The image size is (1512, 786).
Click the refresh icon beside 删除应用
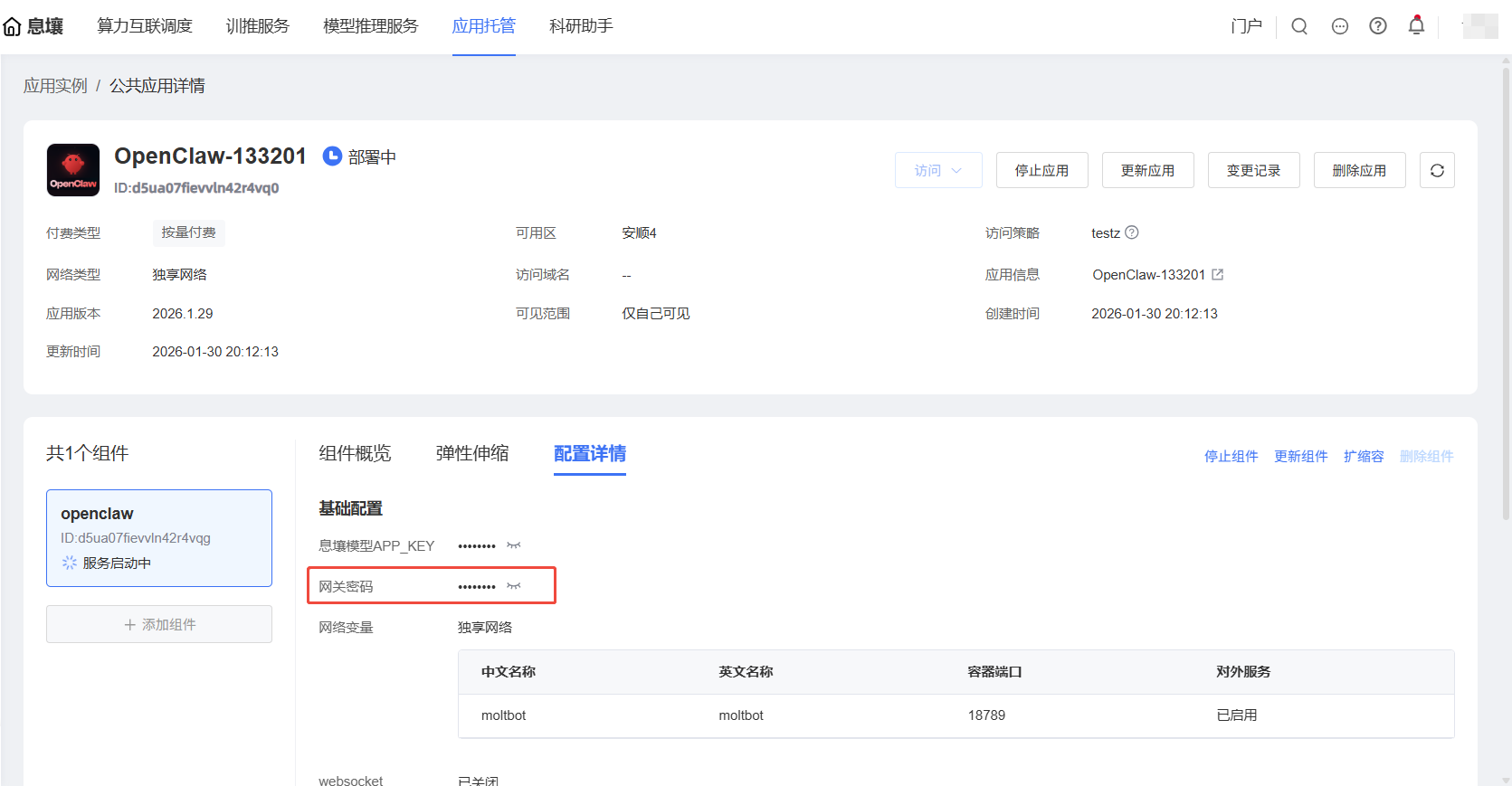click(1437, 170)
